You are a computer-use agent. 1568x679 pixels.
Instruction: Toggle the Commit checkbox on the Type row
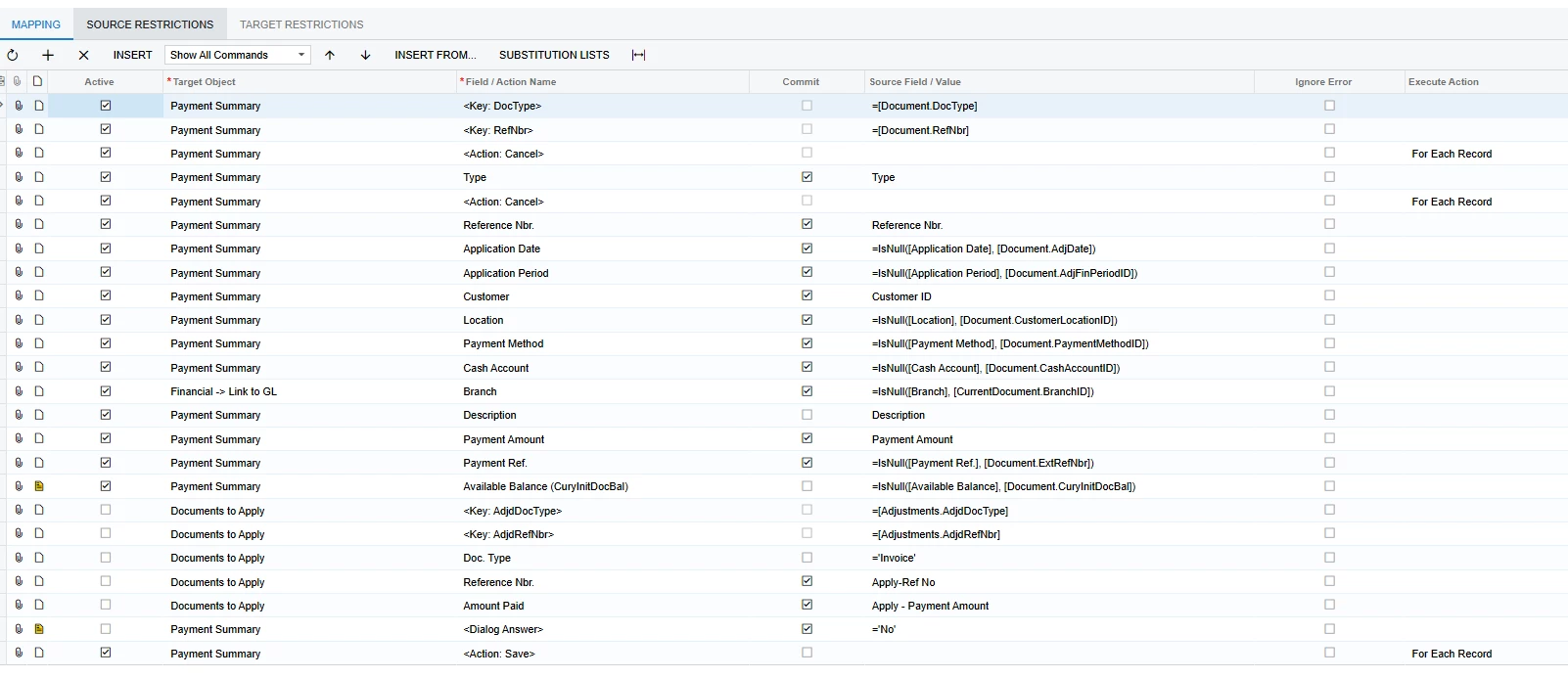tap(807, 177)
